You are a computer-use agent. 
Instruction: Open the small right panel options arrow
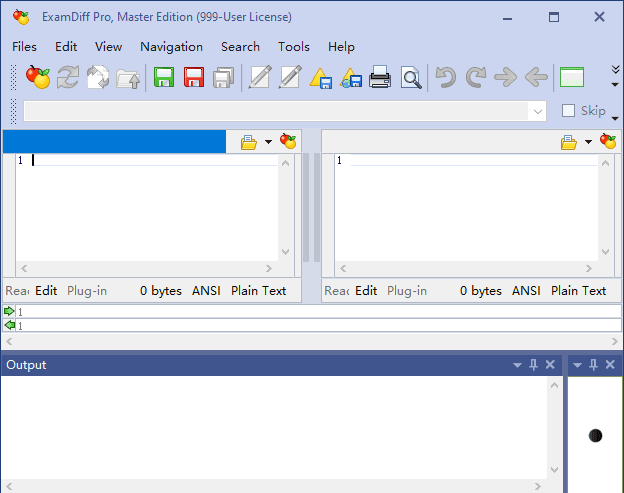pos(577,365)
